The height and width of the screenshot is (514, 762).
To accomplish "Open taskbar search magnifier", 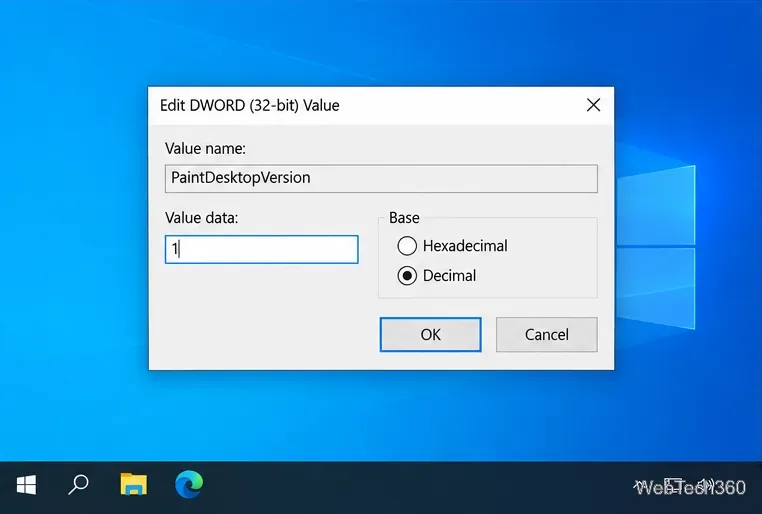I will [x=78, y=484].
